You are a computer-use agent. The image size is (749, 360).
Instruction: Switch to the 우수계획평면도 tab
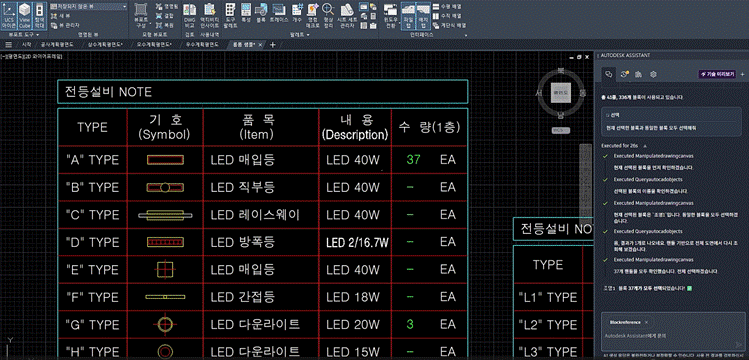coord(203,44)
